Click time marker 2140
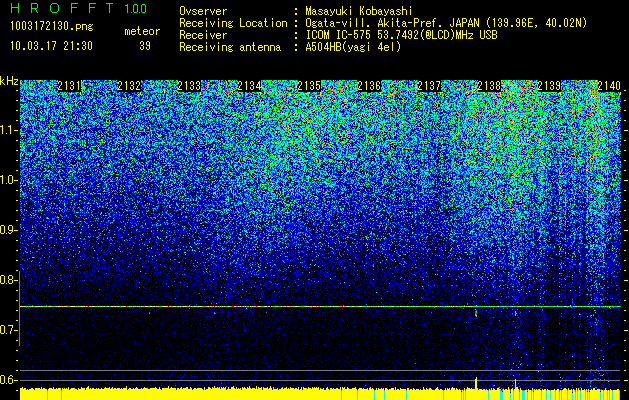Image resolution: width=629 pixels, height=400 pixels. (x=609, y=86)
